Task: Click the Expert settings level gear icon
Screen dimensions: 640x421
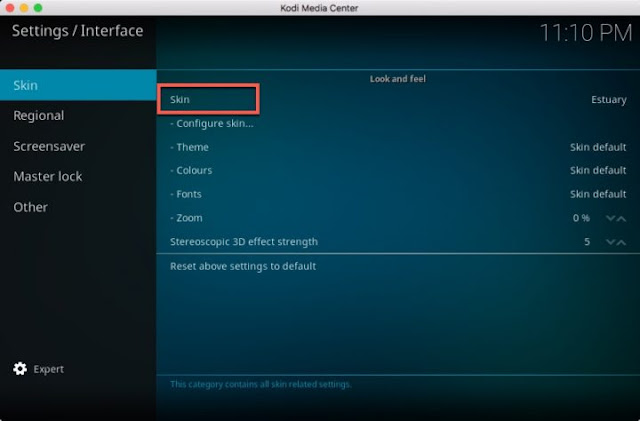Action: tap(20, 369)
